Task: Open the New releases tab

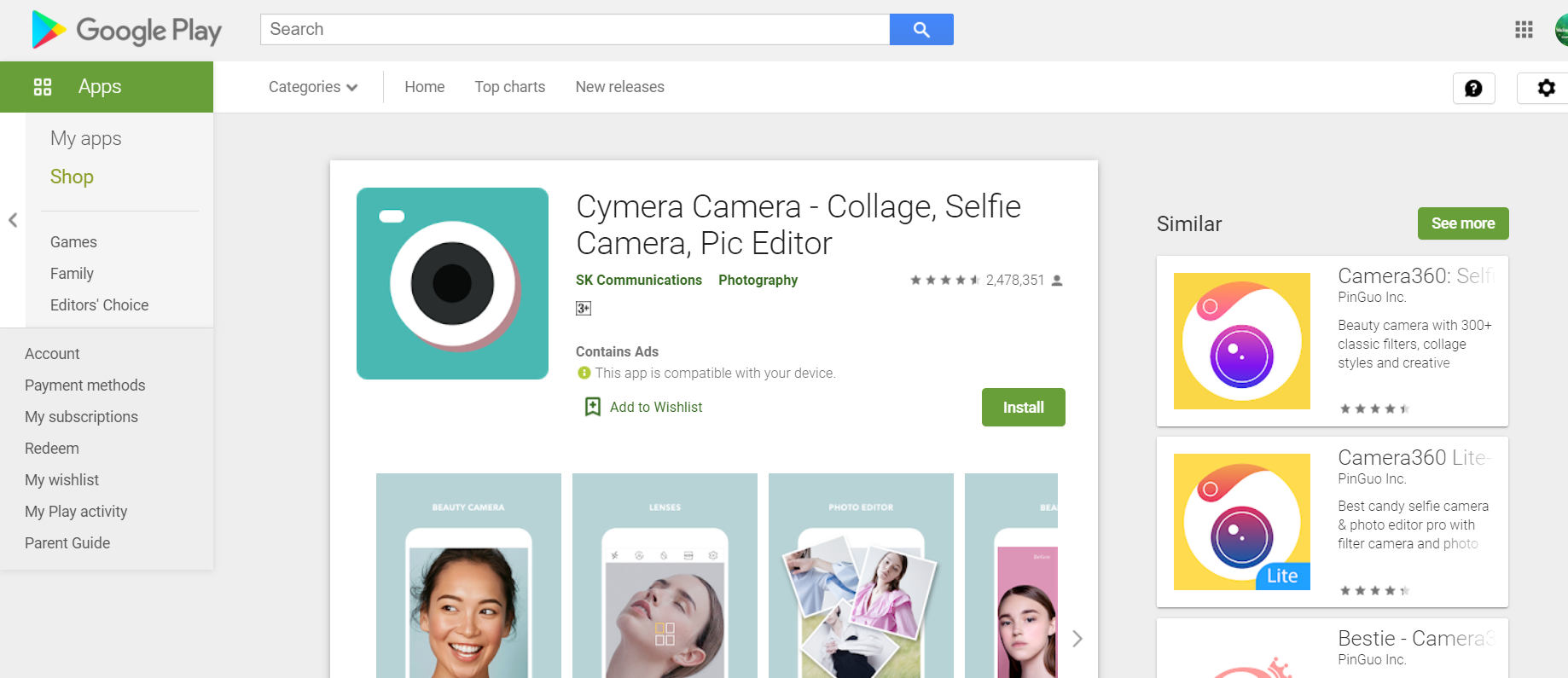Action: [620, 87]
